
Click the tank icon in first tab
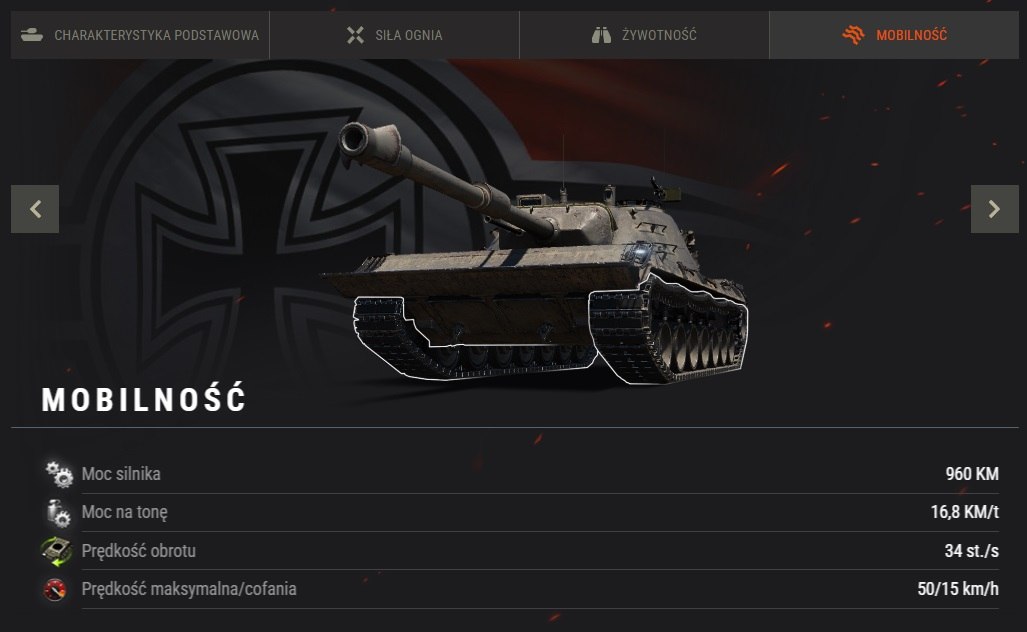point(31,35)
